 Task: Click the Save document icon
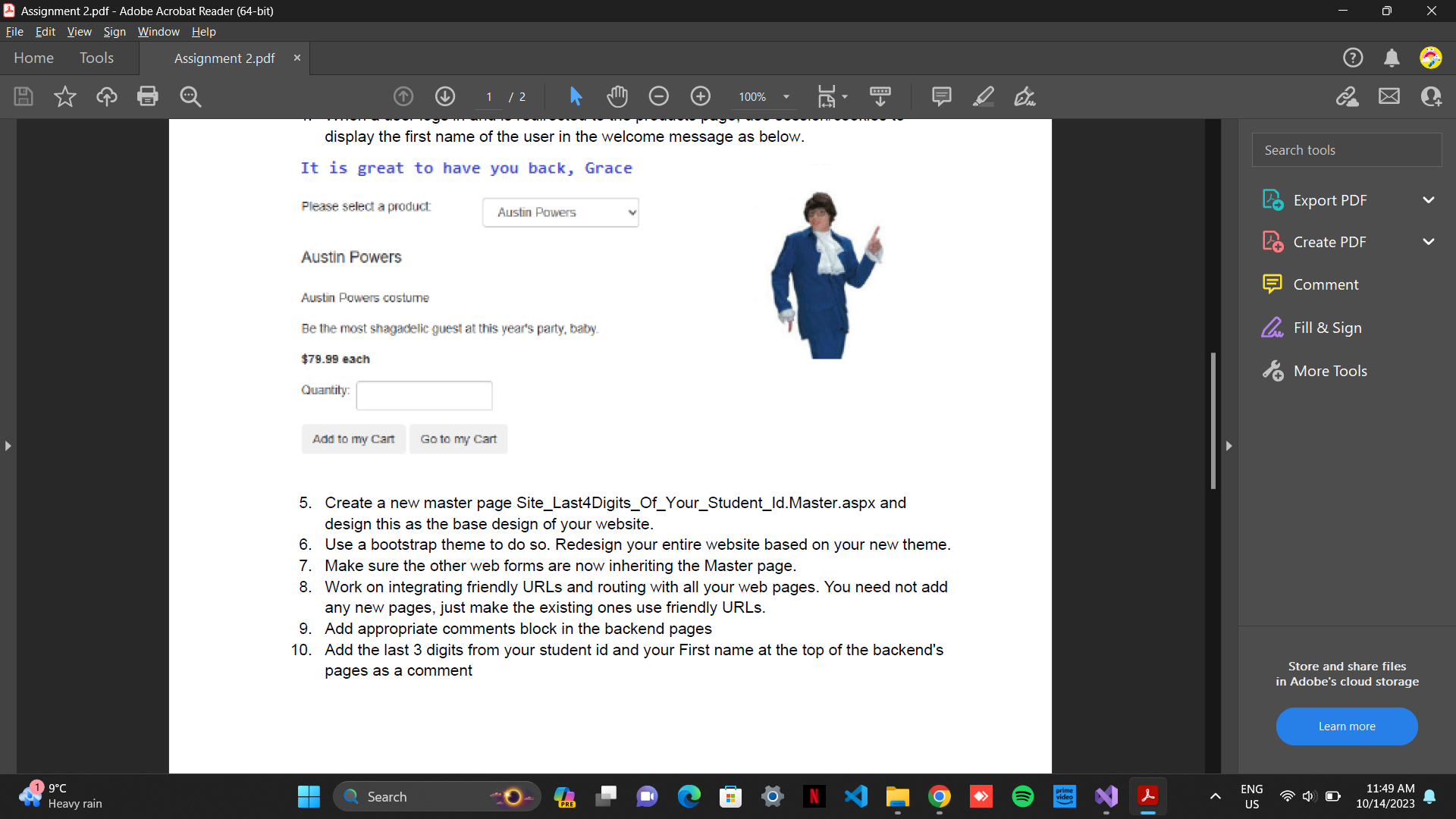point(22,96)
